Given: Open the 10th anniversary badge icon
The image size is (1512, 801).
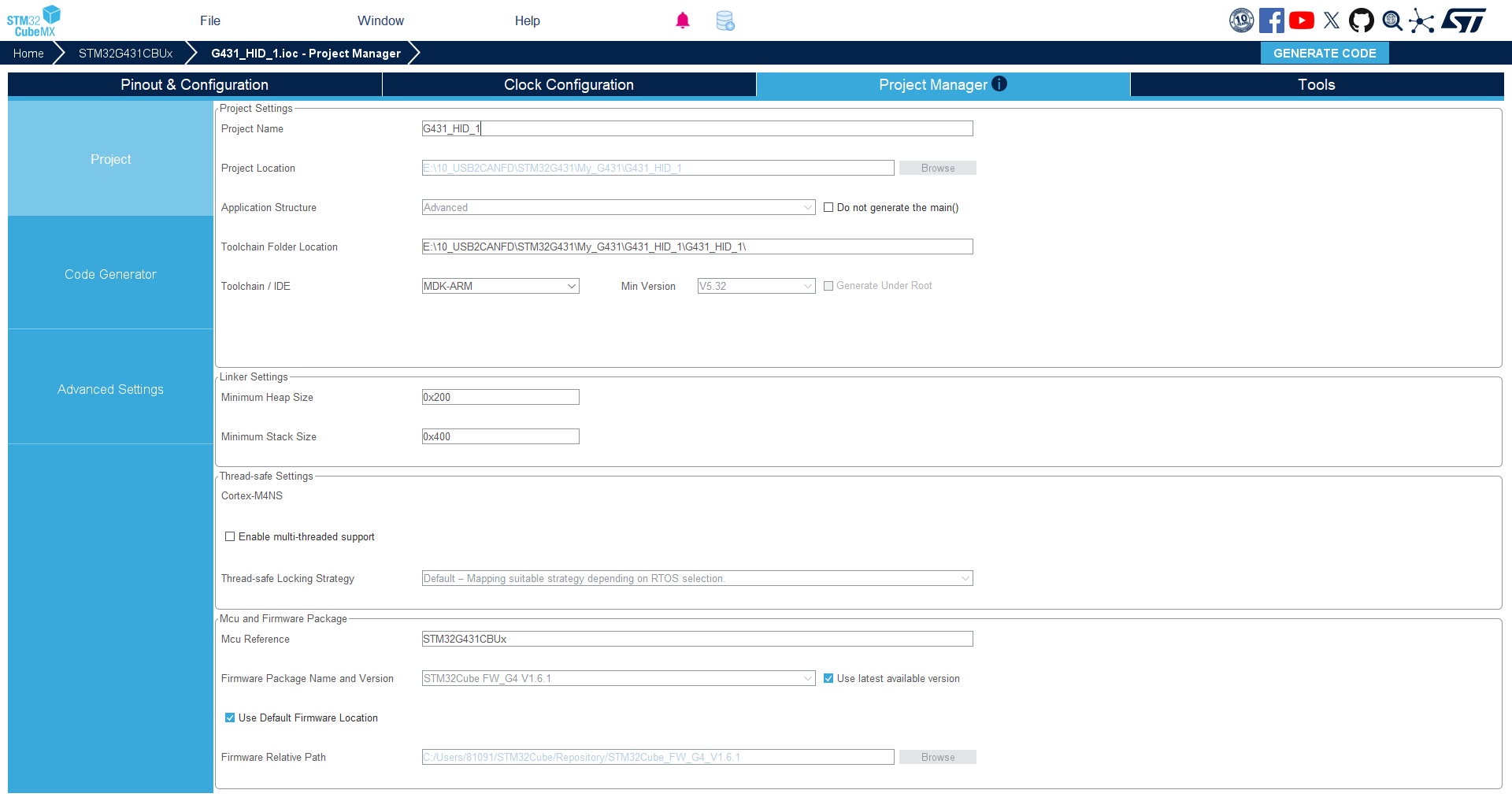Looking at the screenshot, I should [1242, 20].
